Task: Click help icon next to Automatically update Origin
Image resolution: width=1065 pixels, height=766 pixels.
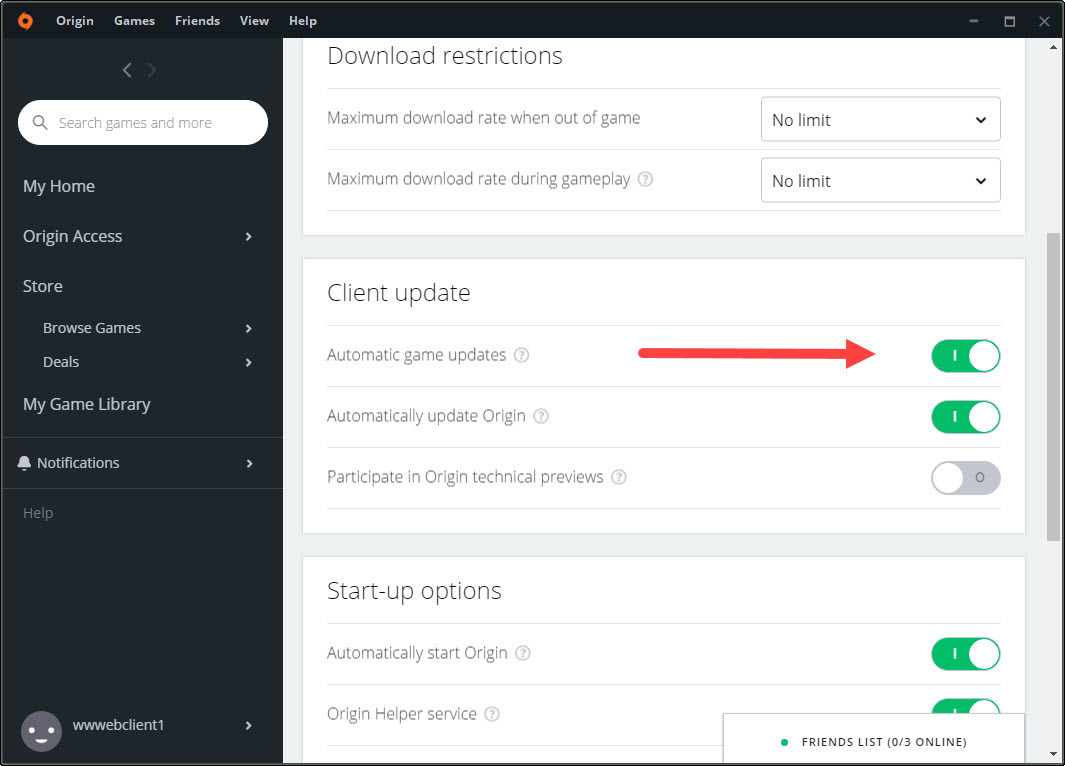Action: (x=541, y=416)
